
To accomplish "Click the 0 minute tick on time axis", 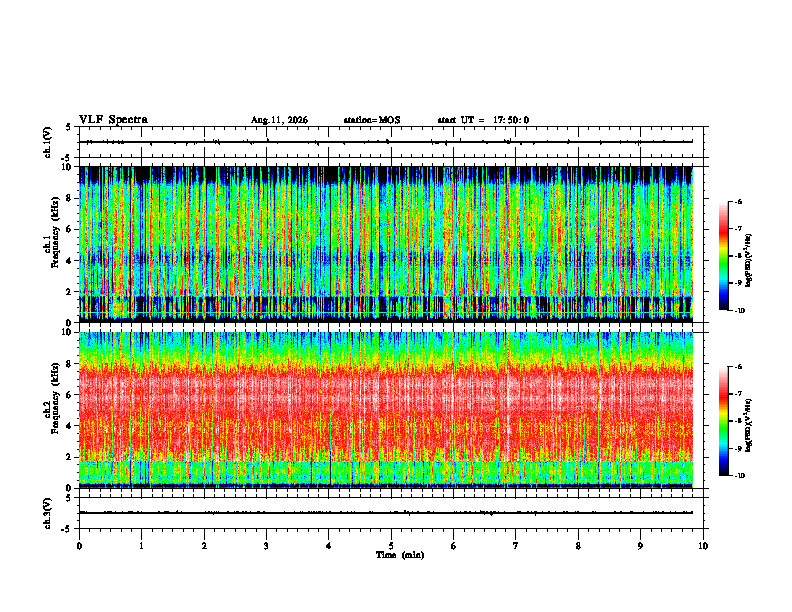I will coord(79,546).
